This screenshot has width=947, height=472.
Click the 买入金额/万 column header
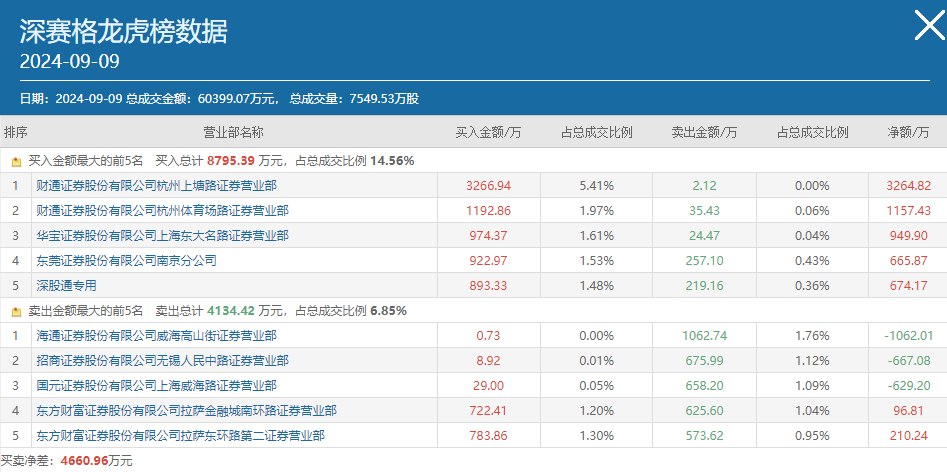(x=488, y=132)
